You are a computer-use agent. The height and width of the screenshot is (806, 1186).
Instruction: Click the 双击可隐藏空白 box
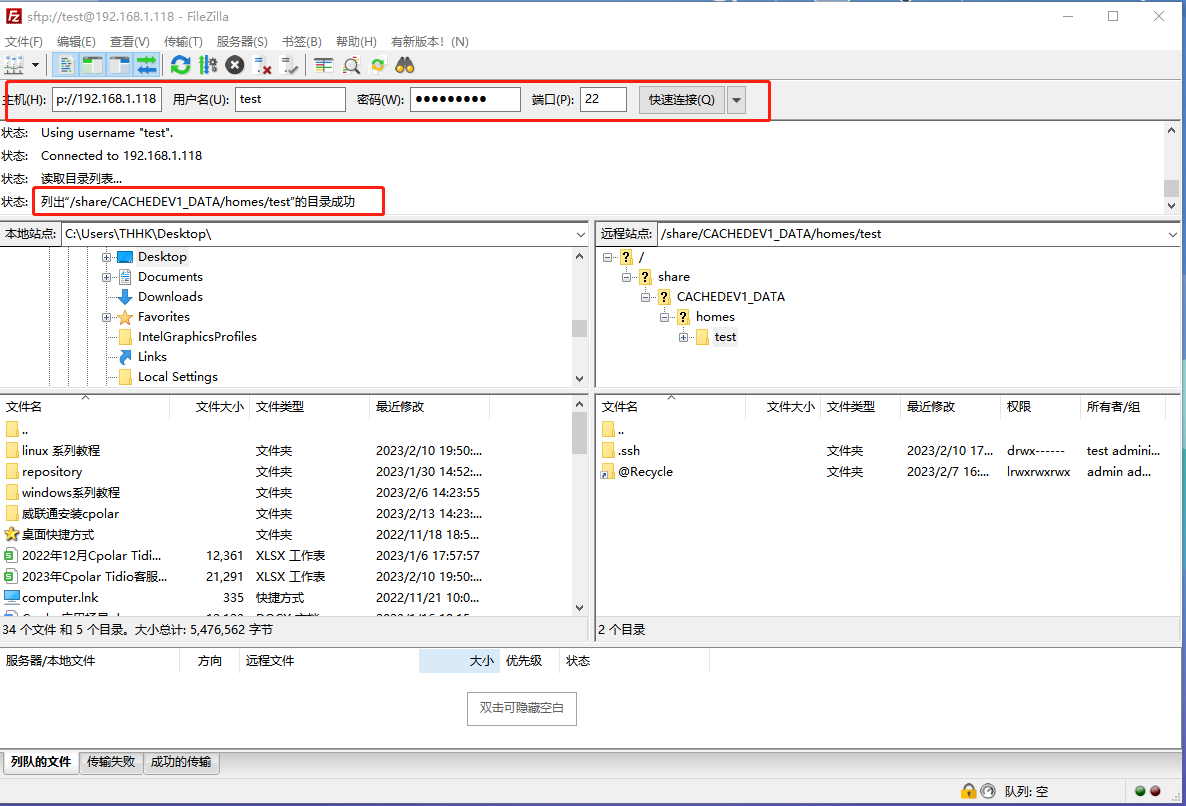point(522,708)
